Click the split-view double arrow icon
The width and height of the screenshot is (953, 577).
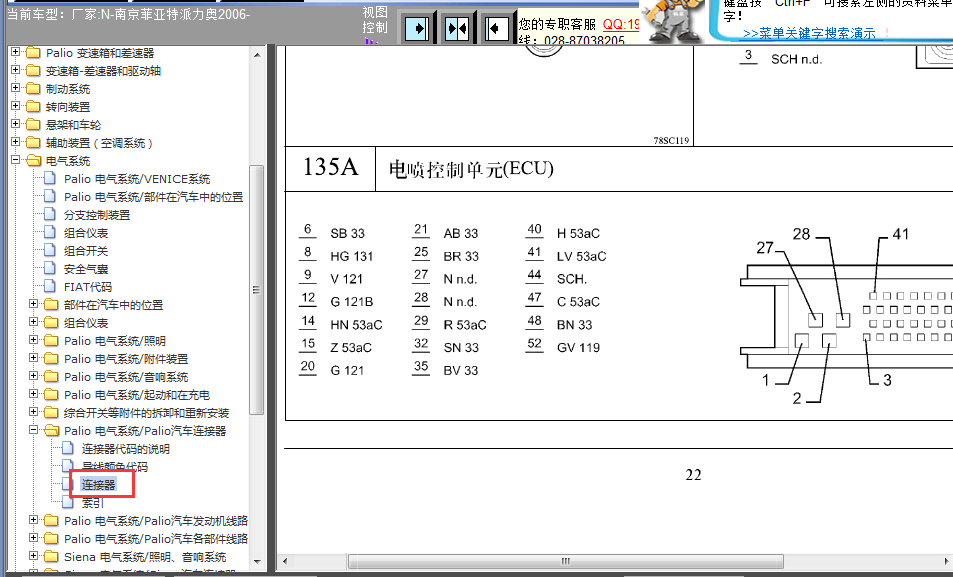456,28
